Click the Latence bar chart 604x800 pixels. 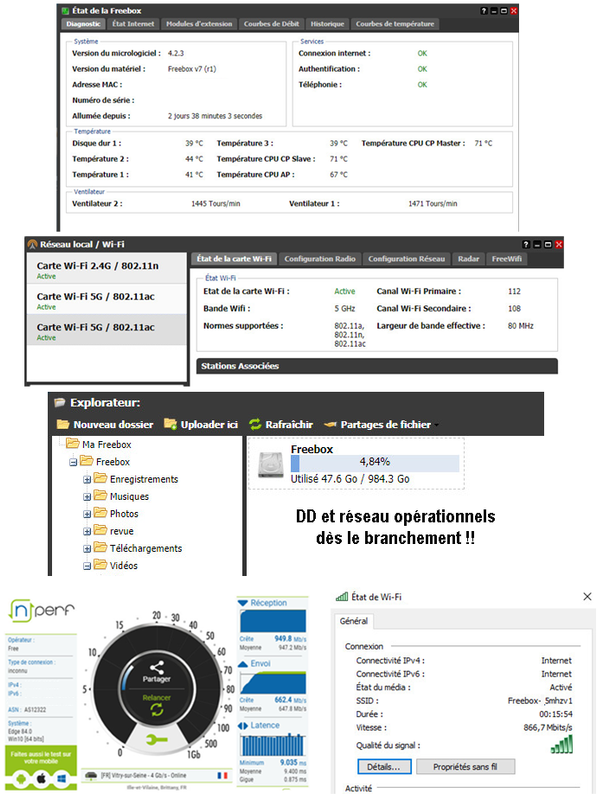click(273, 744)
